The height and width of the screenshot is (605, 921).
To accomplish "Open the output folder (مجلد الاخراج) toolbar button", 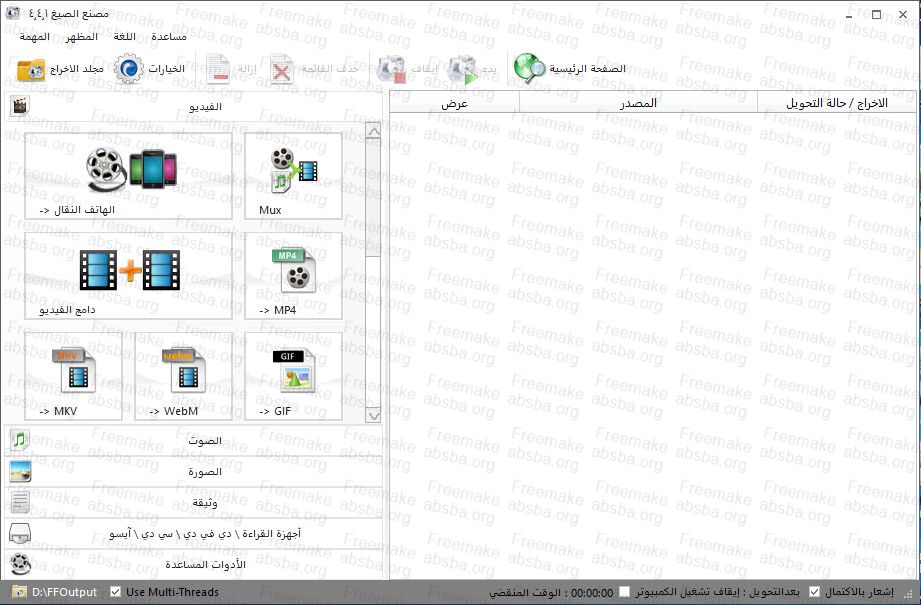I will pyautogui.click(x=60, y=69).
